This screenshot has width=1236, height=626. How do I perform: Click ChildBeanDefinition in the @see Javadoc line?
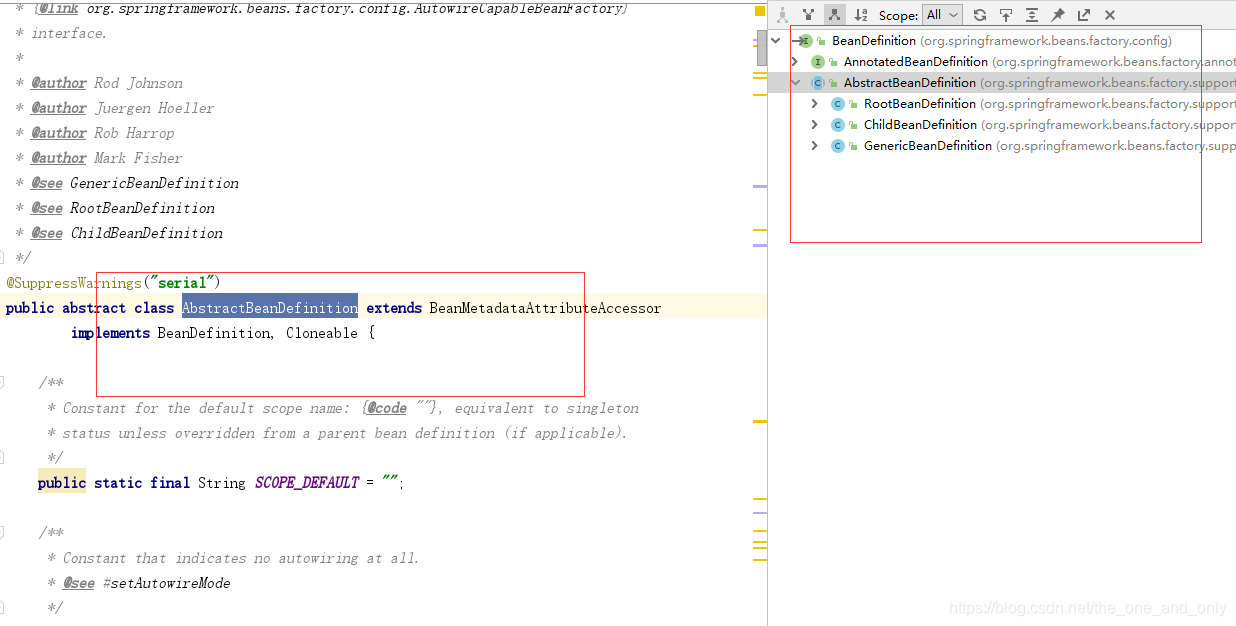pyautogui.click(x=146, y=233)
